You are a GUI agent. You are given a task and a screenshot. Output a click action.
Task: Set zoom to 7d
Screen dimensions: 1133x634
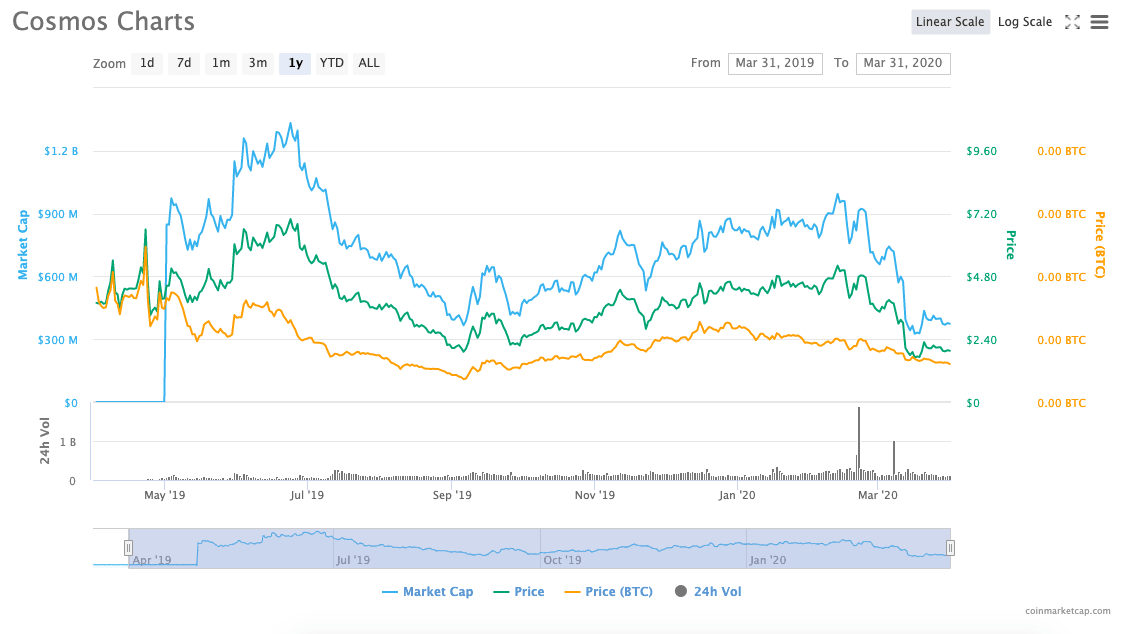(184, 63)
